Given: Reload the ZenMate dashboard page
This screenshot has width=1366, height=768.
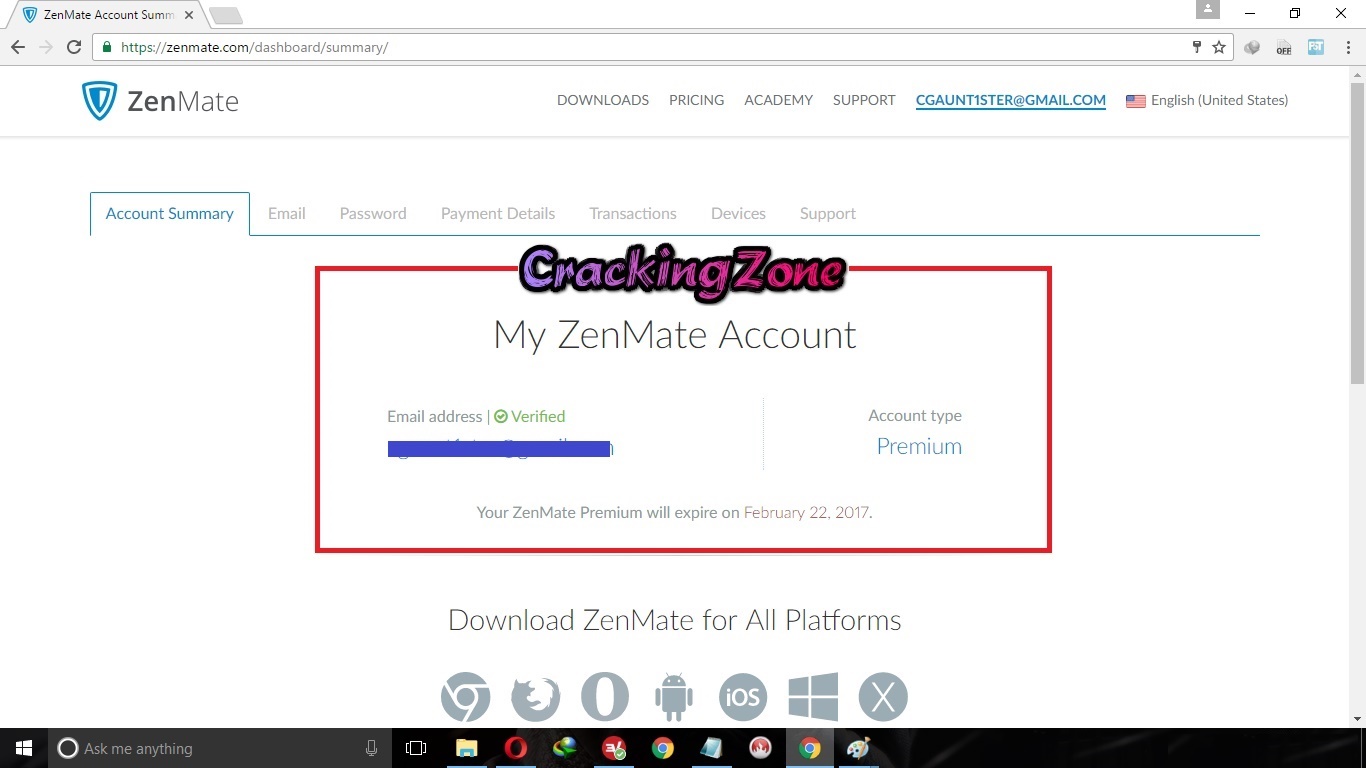Looking at the screenshot, I should pyautogui.click(x=73, y=47).
